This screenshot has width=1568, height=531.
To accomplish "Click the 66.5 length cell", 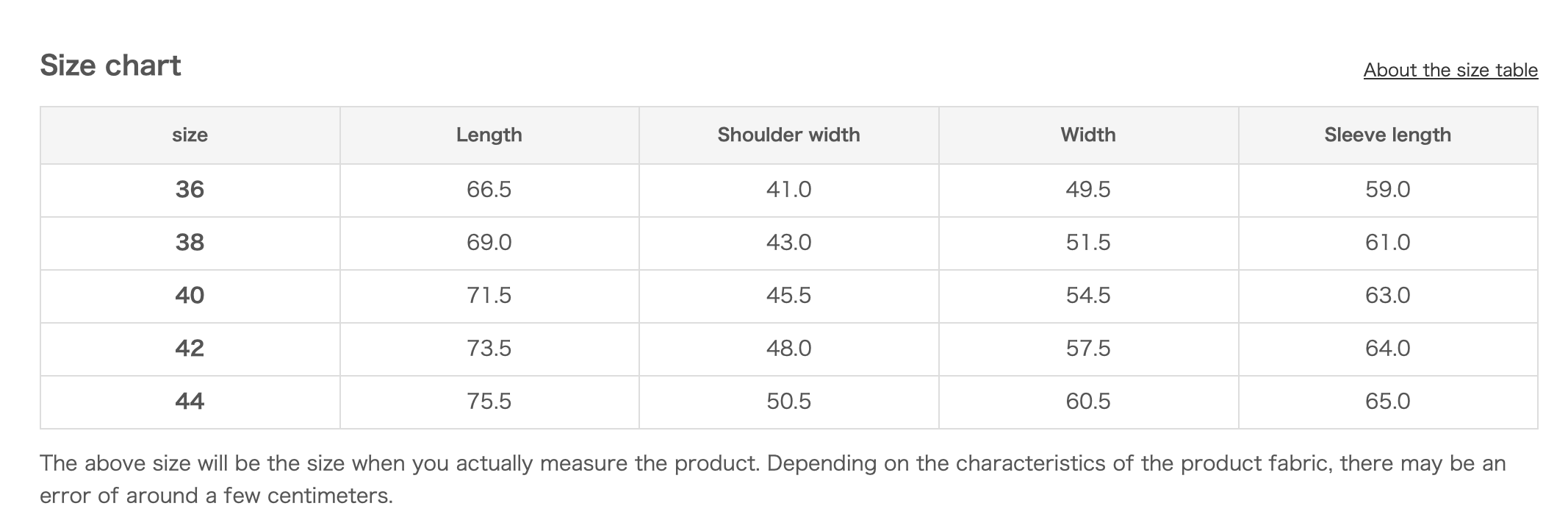I will click(489, 190).
